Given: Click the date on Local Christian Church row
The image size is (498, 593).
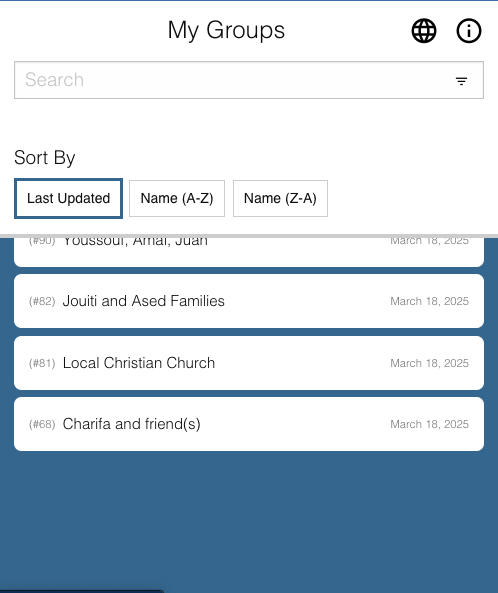Looking at the screenshot, I should [429, 363].
